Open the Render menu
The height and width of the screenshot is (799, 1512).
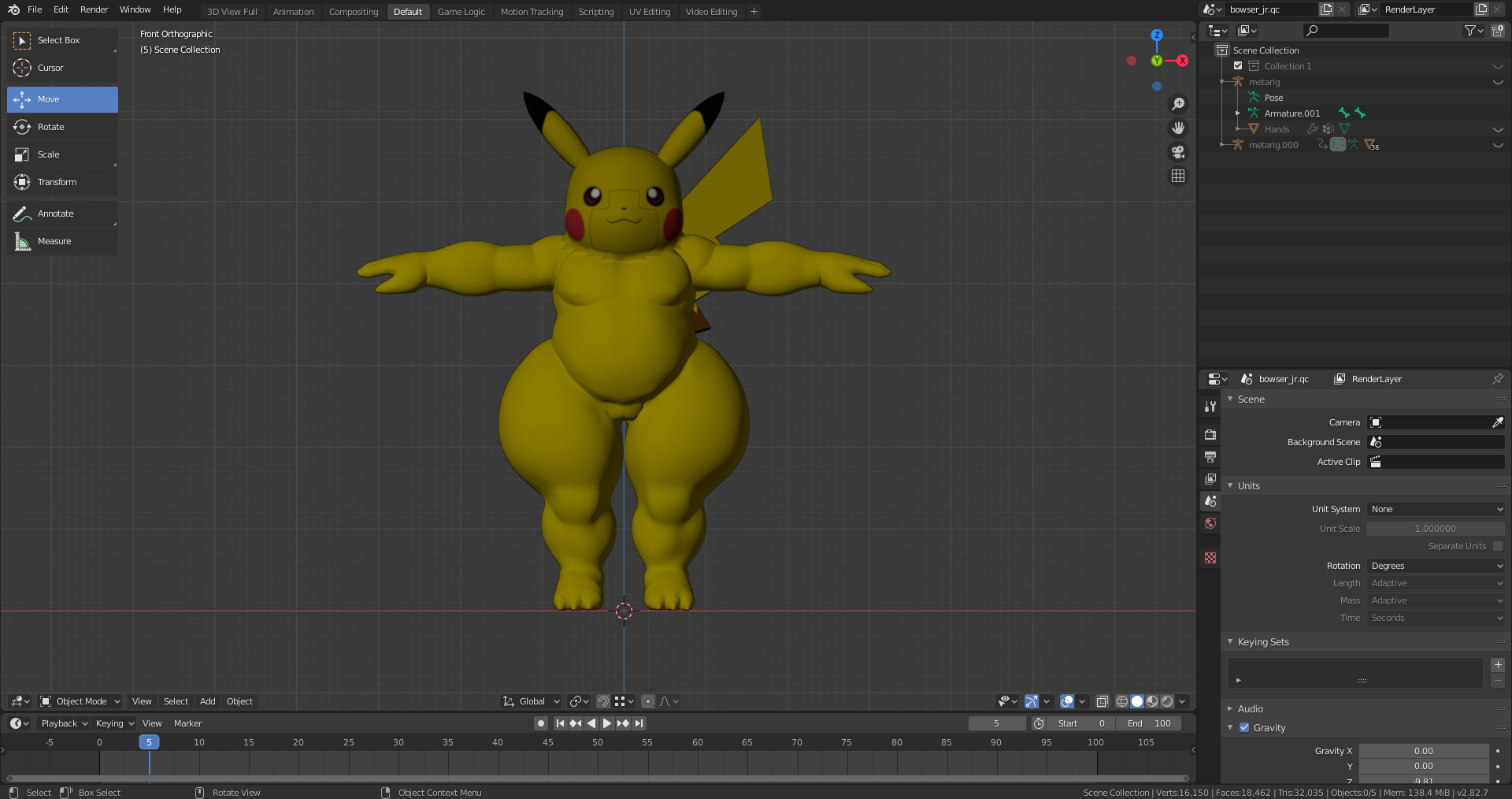coord(94,9)
